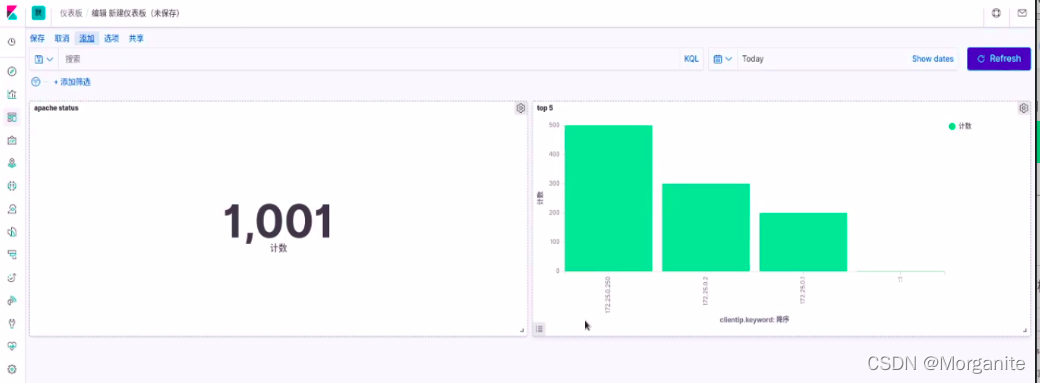Open Dev Tools from the sidebar
Image resolution: width=1040 pixels, height=383 pixels.
click(x=12, y=323)
